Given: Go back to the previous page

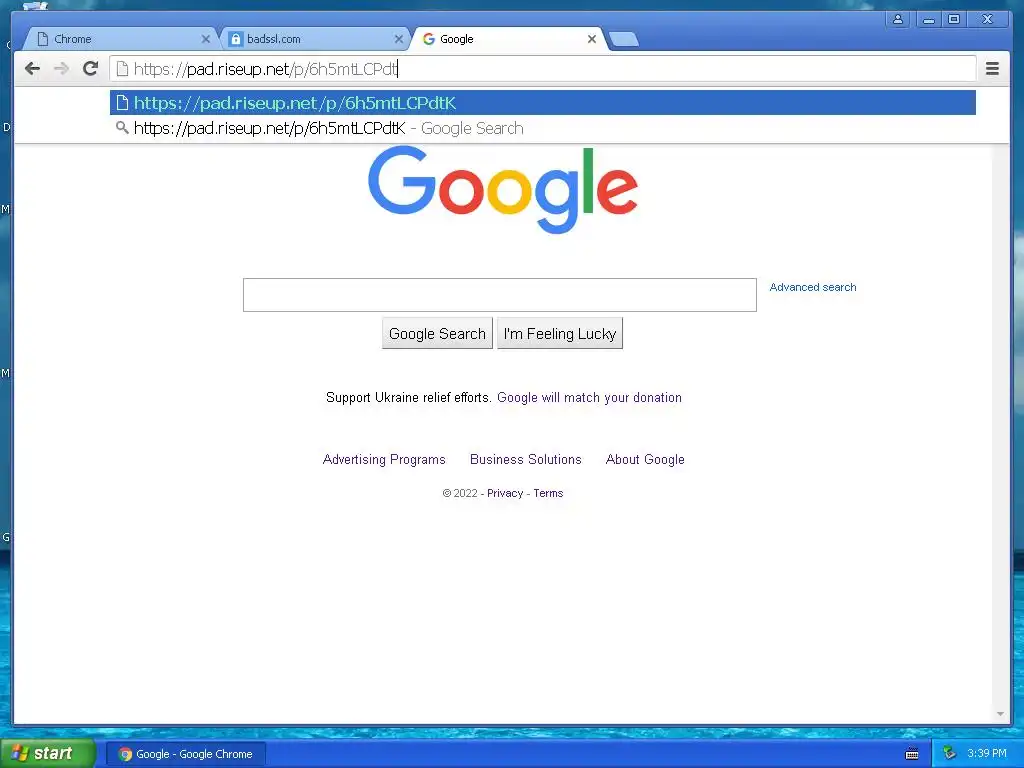Looking at the screenshot, I should tap(32, 69).
